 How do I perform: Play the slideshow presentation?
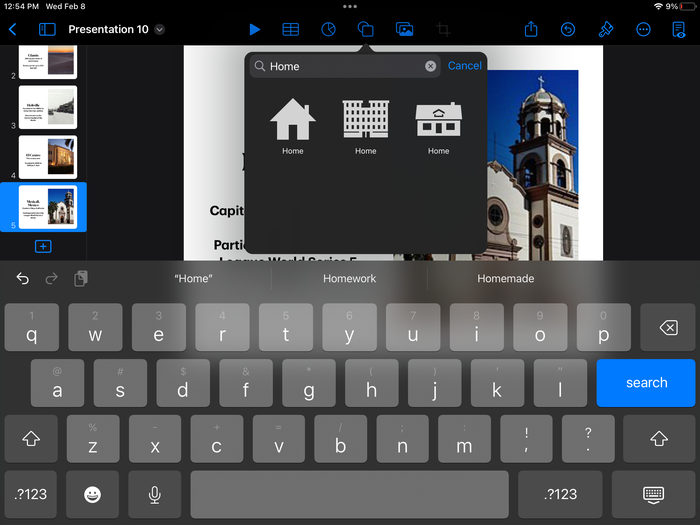pyautogui.click(x=255, y=30)
